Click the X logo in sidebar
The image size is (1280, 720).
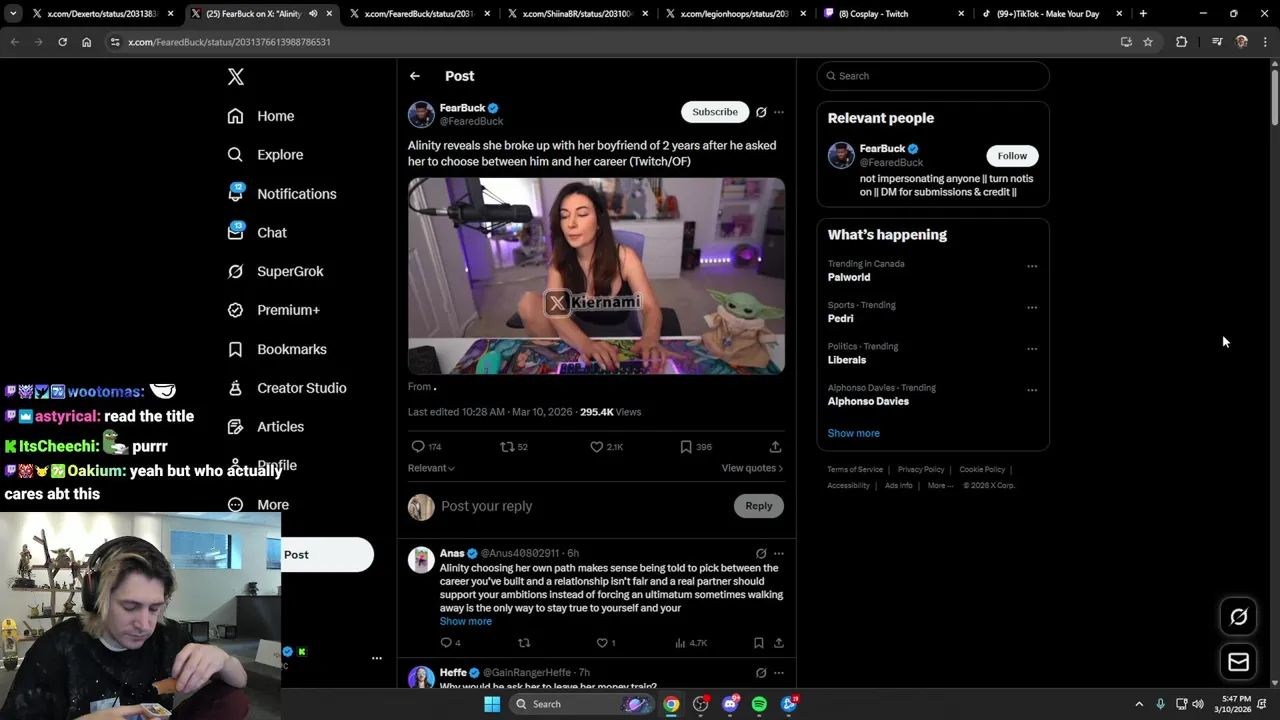(236, 77)
